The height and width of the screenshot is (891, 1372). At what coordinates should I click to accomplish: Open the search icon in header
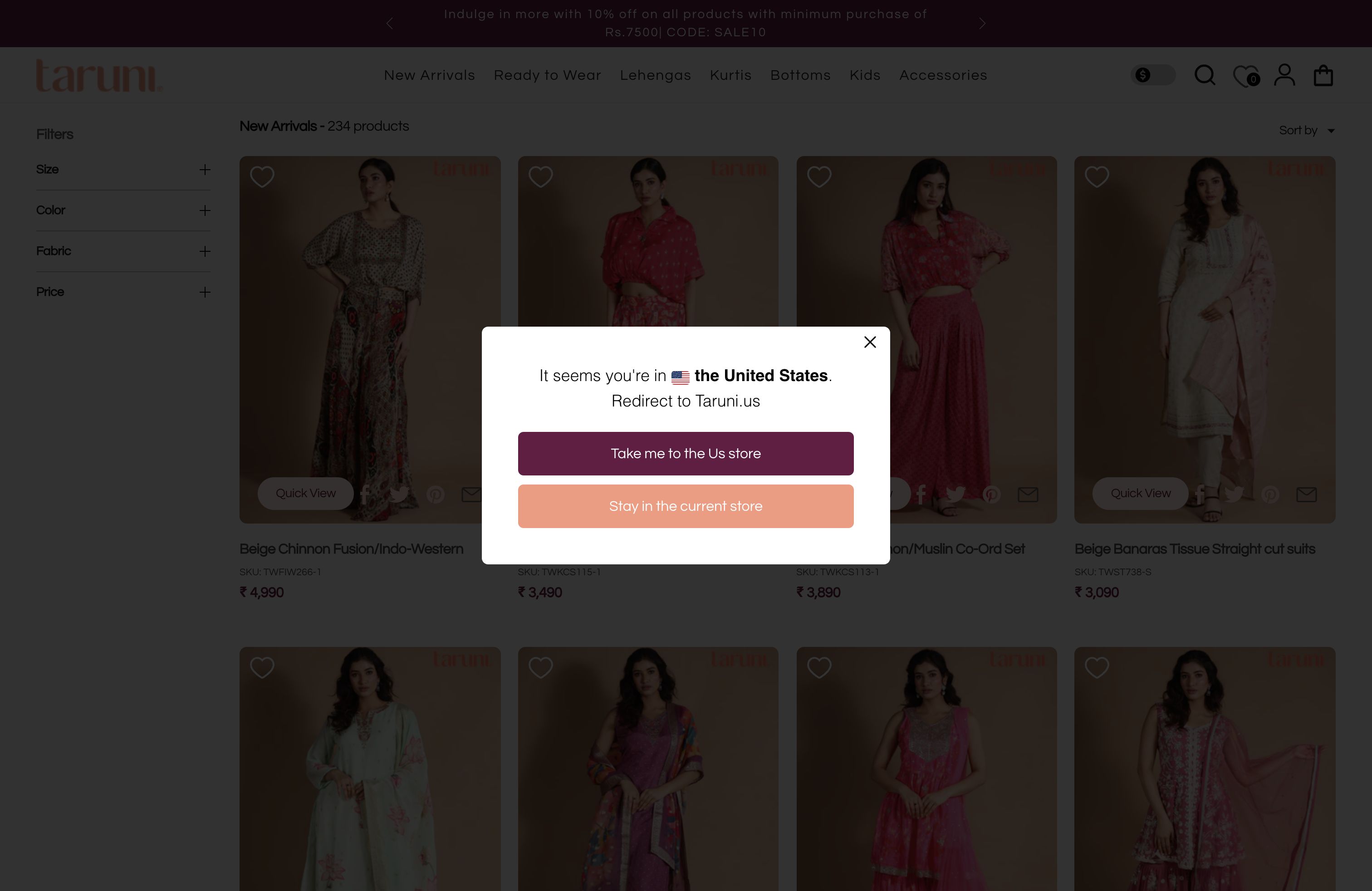pyautogui.click(x=1204, y=75)
